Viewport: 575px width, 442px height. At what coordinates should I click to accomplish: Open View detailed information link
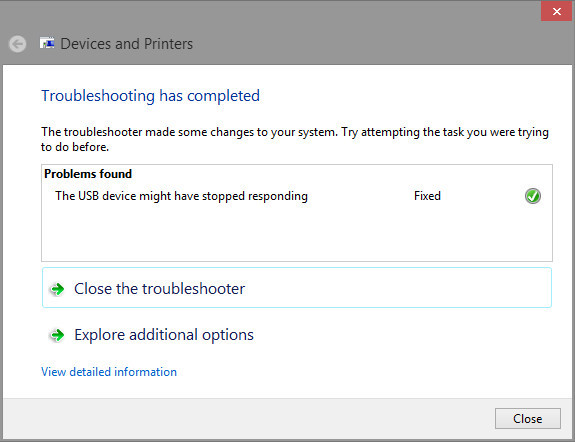109,372
